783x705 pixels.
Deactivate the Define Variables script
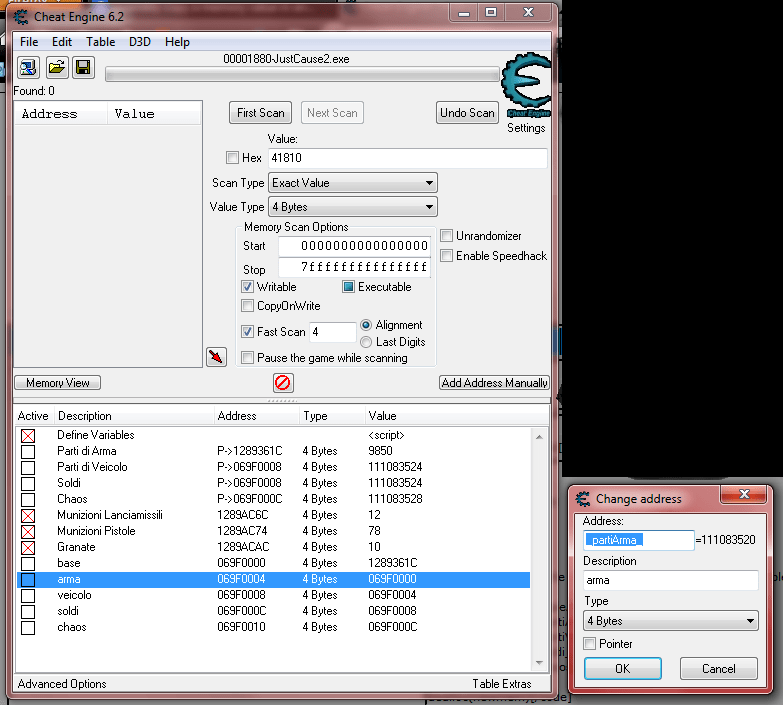pos(28,435)
